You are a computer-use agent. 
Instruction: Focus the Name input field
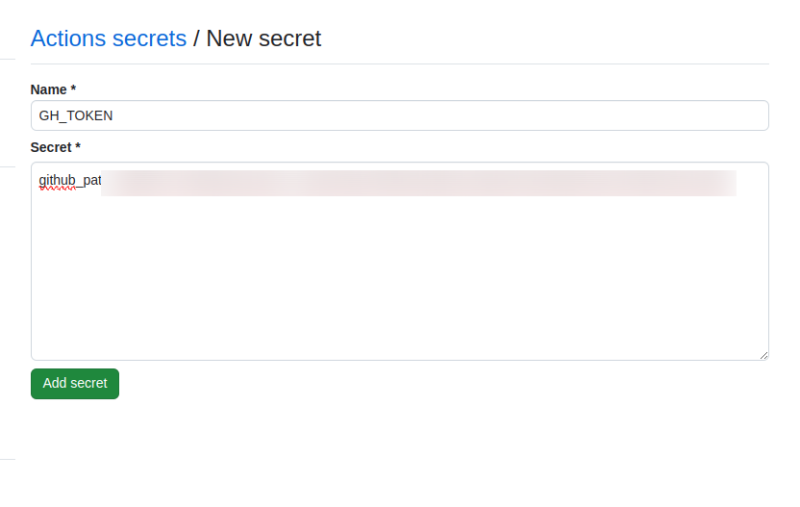click(400, 115)
